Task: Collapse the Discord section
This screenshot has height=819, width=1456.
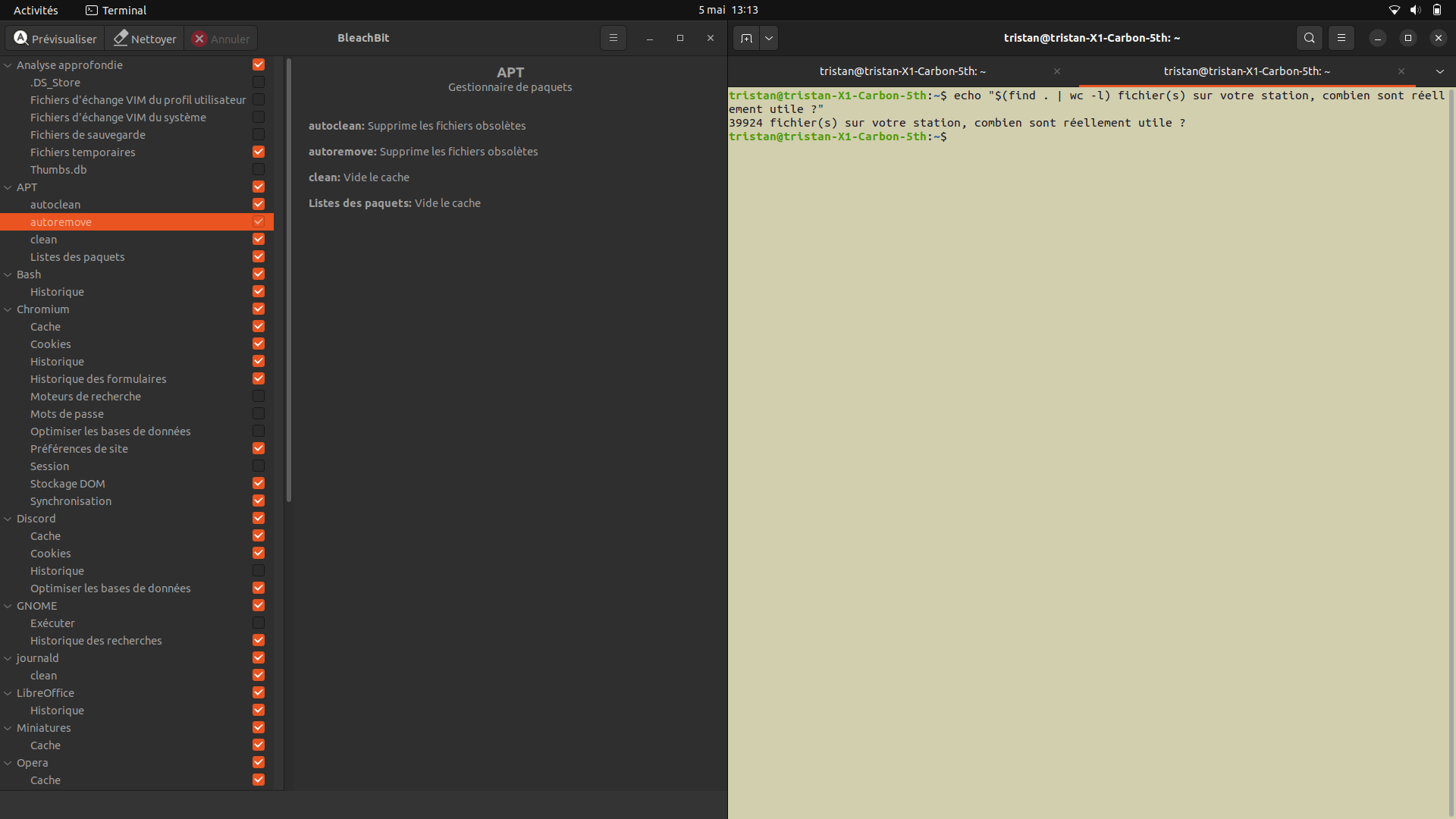Action: tap(8, 518)
